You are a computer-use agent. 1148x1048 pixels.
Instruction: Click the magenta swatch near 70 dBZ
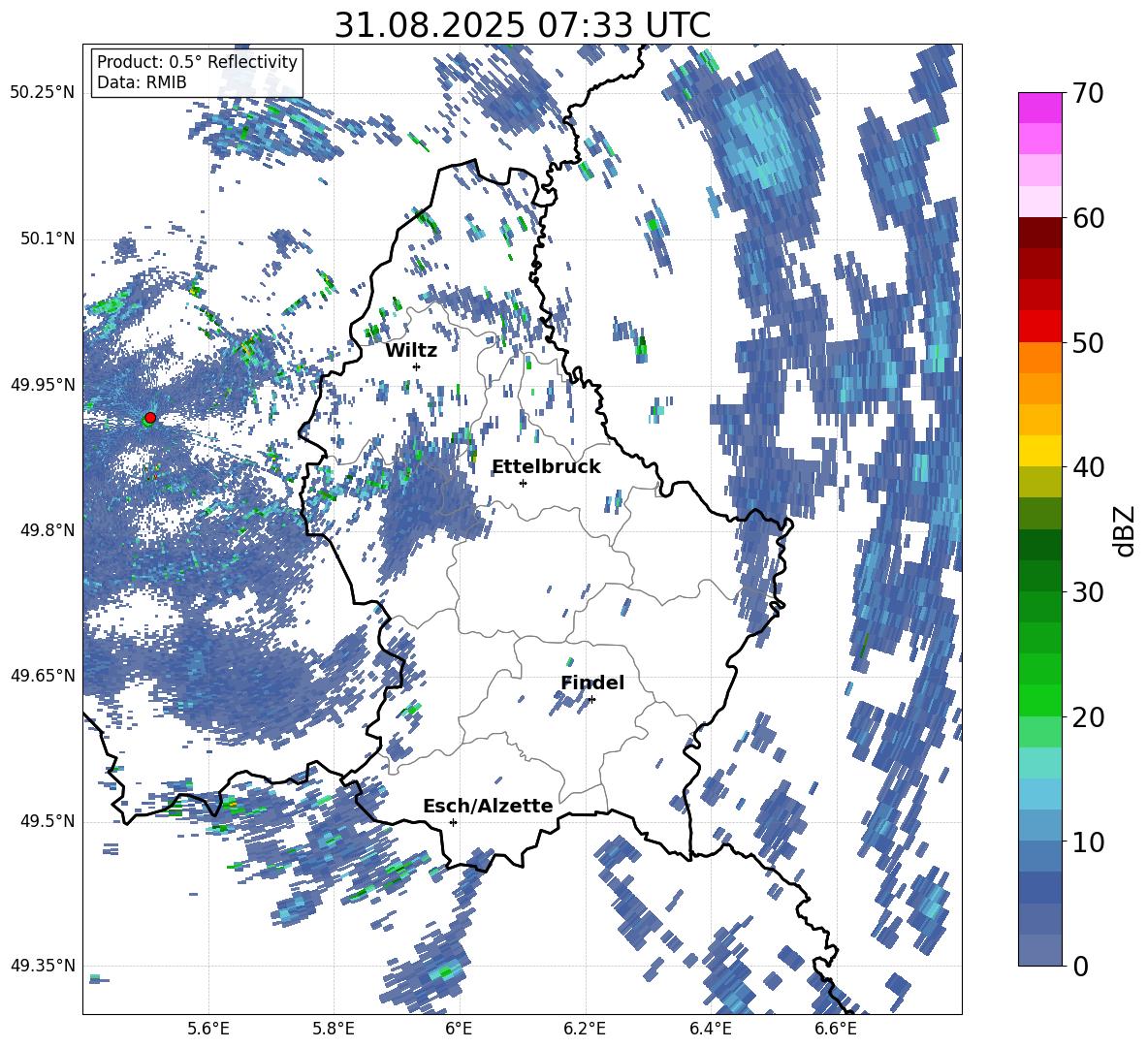coord(1039,108)
